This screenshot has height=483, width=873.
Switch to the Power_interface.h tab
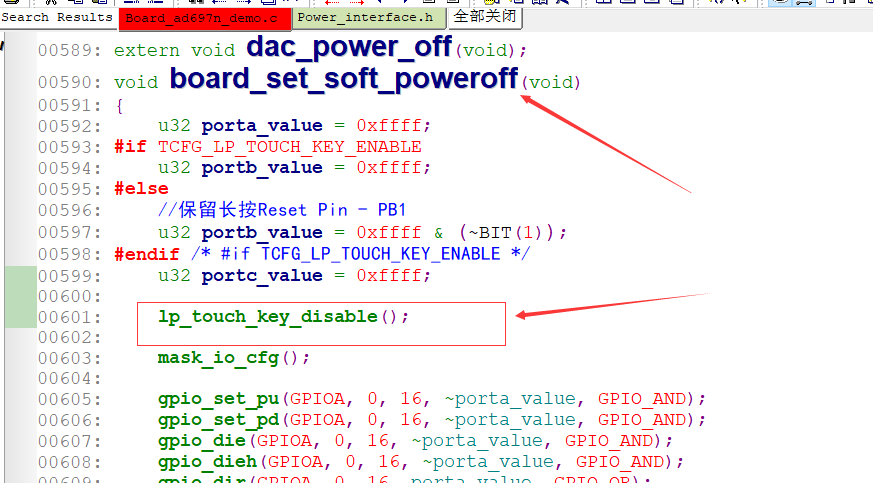(x=369, y=18)
